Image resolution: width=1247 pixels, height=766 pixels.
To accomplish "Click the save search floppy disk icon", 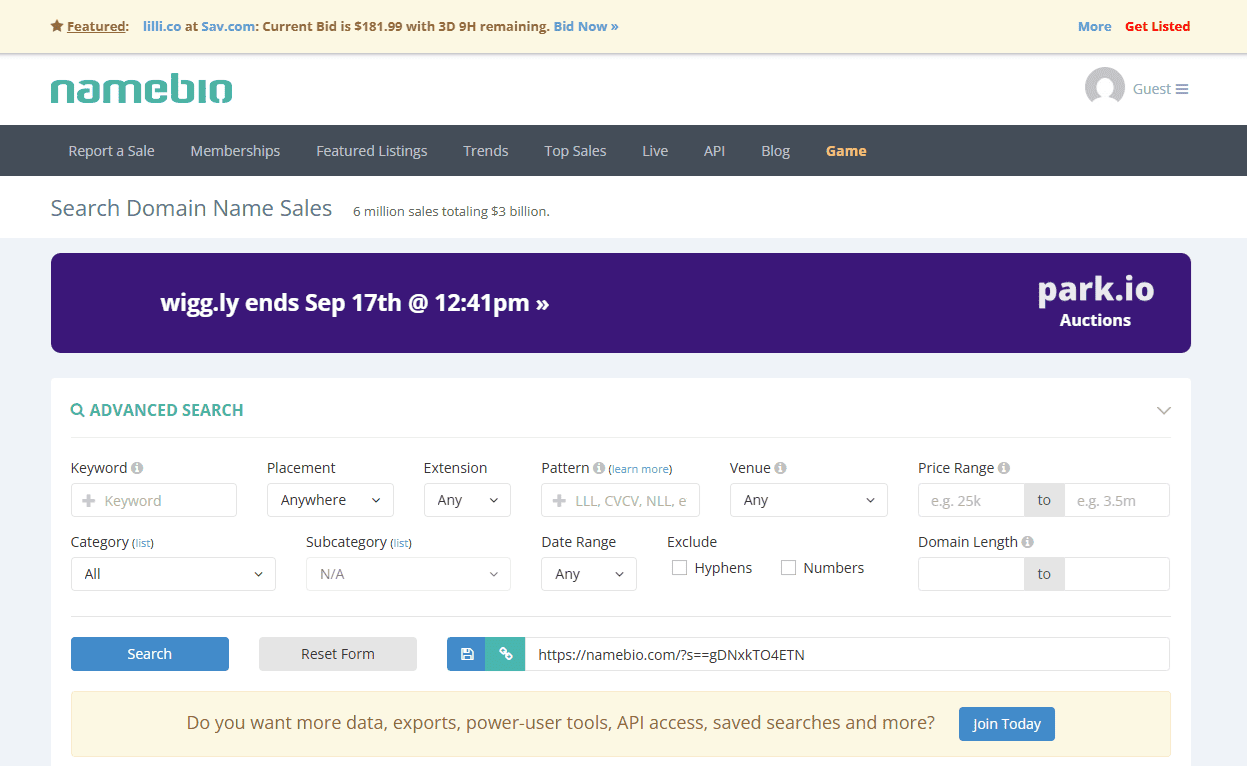I will coord(466,654).
